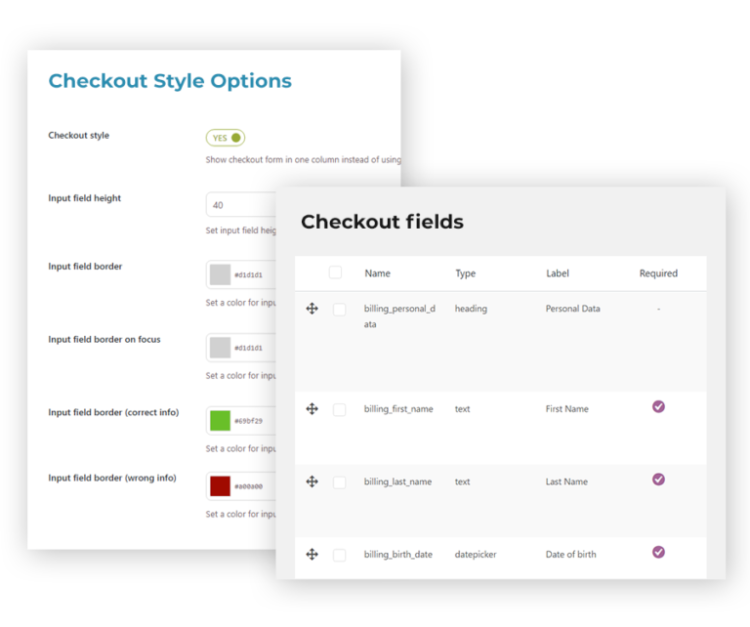
Task: Click the 'Show checkout form in one column' description
Action: point(303,160)
